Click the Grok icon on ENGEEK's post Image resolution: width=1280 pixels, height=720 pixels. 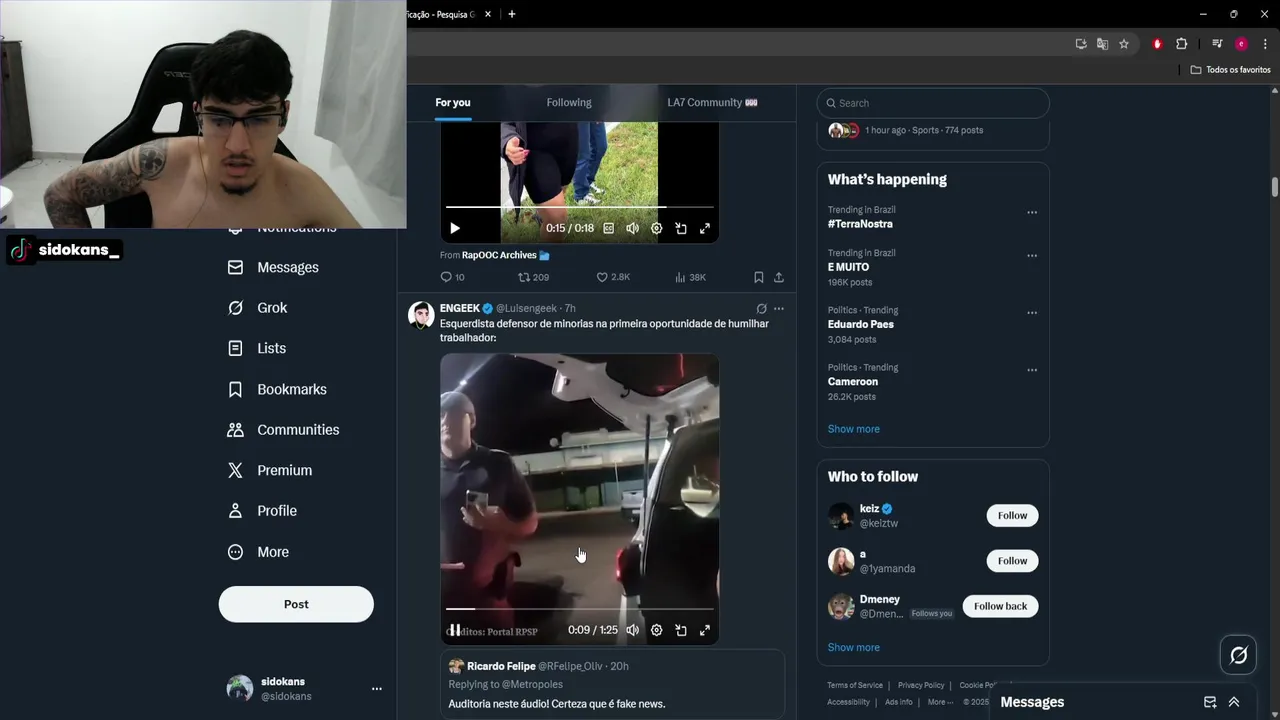pos(761,308)
